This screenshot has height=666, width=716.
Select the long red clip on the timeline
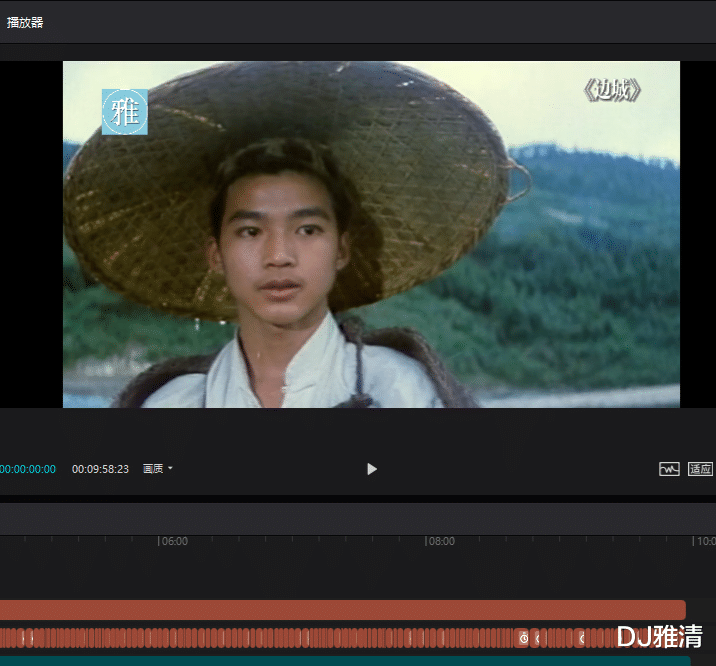pyautogui.click(x=342, y=610)
